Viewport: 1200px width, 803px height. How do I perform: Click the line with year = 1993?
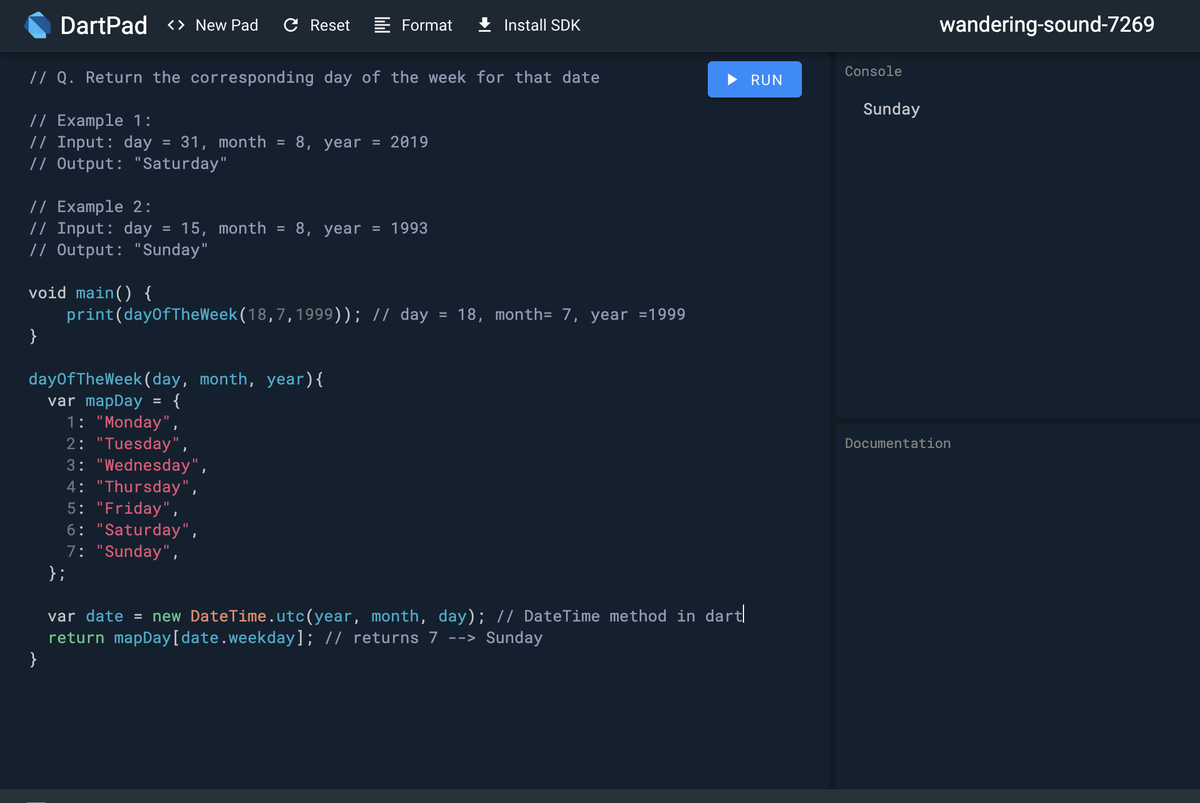point(228,228)
